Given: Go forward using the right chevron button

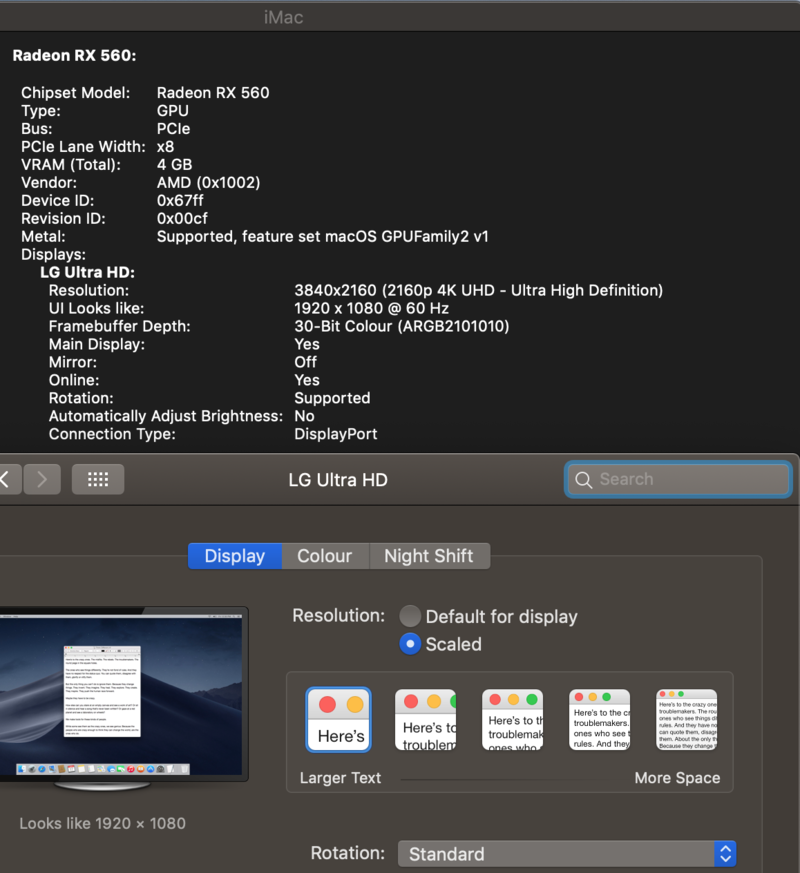Looking at the screenshot, I should pyautogui.click(x=42, y=479).
